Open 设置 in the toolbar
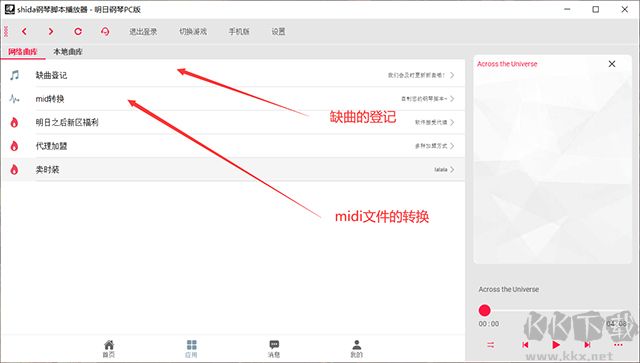The width and height of the screenshot is (640, 363). click(278, 31)
